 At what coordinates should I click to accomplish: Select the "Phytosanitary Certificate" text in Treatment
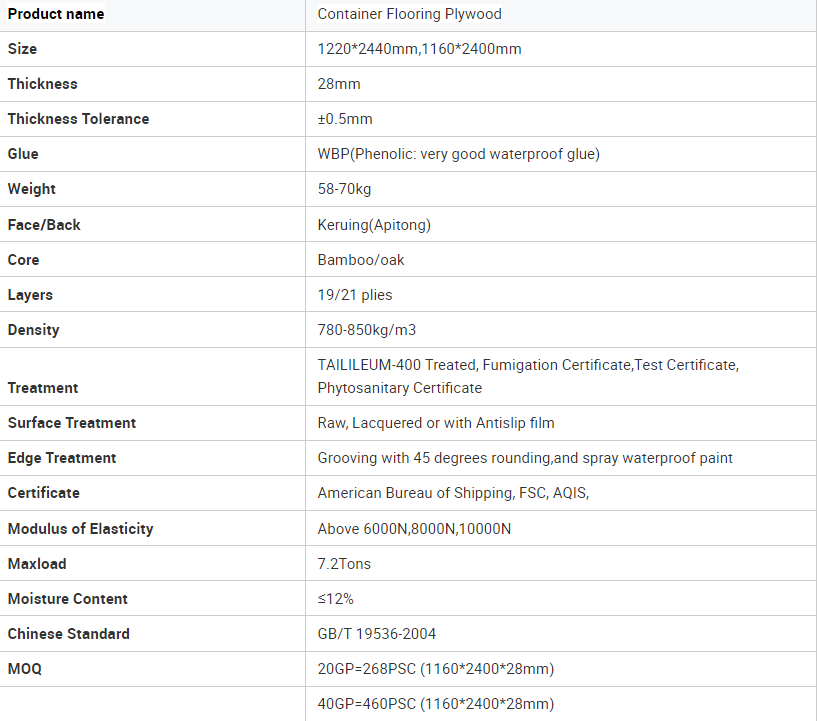399,388
